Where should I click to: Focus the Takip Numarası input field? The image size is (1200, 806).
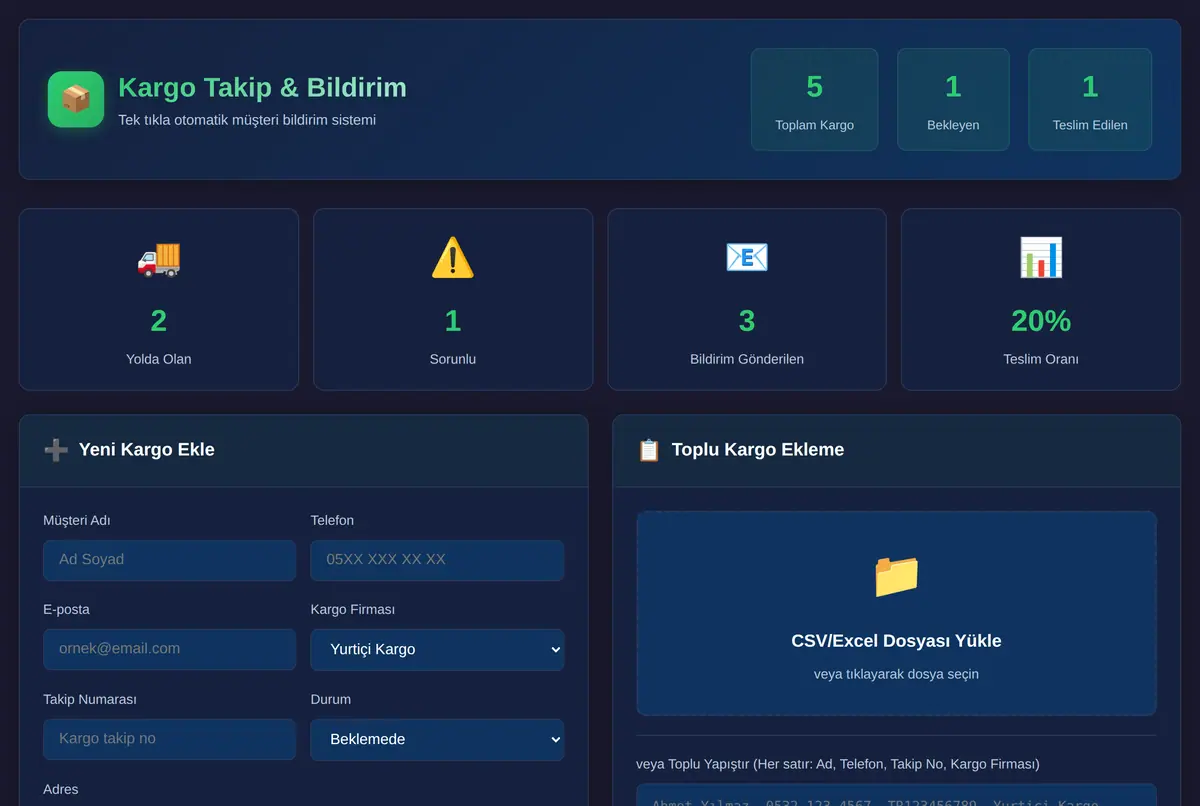pos(169,739)
